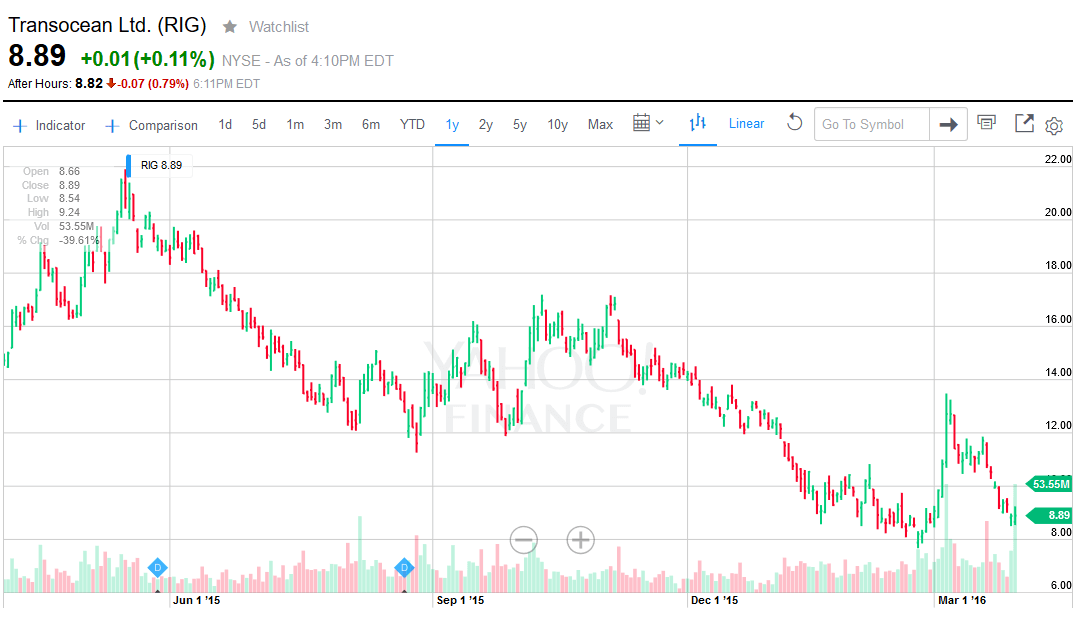Select the 5d time range
Image resolution: width=1078 pixels, height=631 pixels.
pyautogui.click(x=258, y=124)
